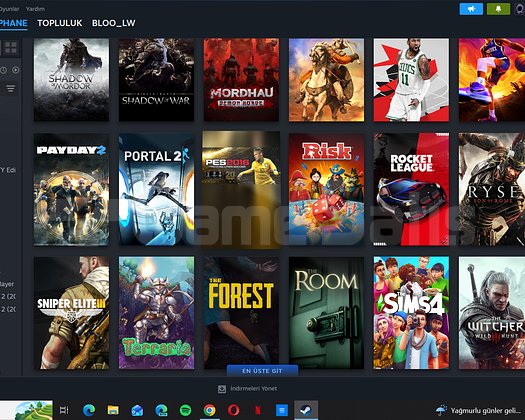Screen dimensions: 525x420
Task: Open Netflix from the taskbar
Action: pyautogui.click(x=257, y=410)
